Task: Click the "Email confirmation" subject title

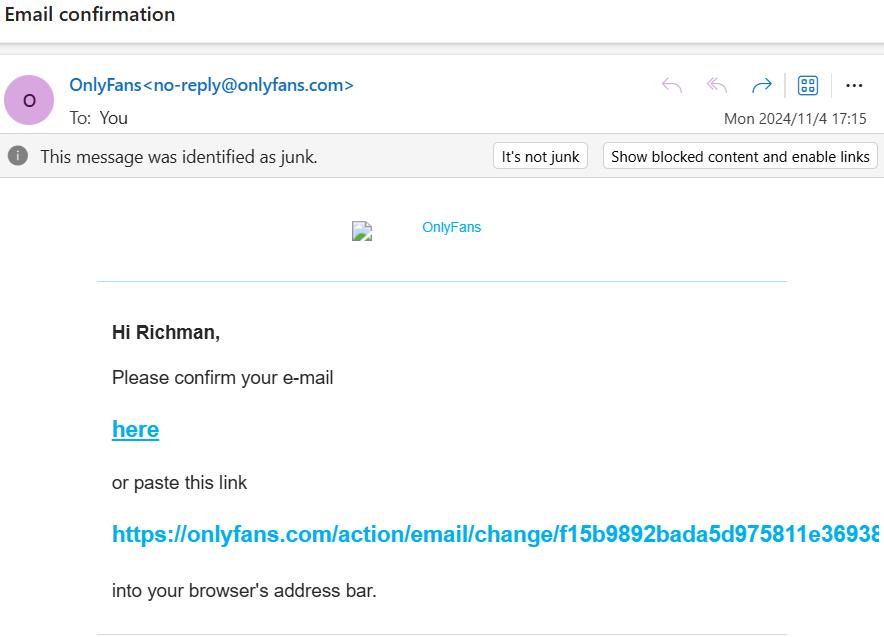Action: click(90, 14)
